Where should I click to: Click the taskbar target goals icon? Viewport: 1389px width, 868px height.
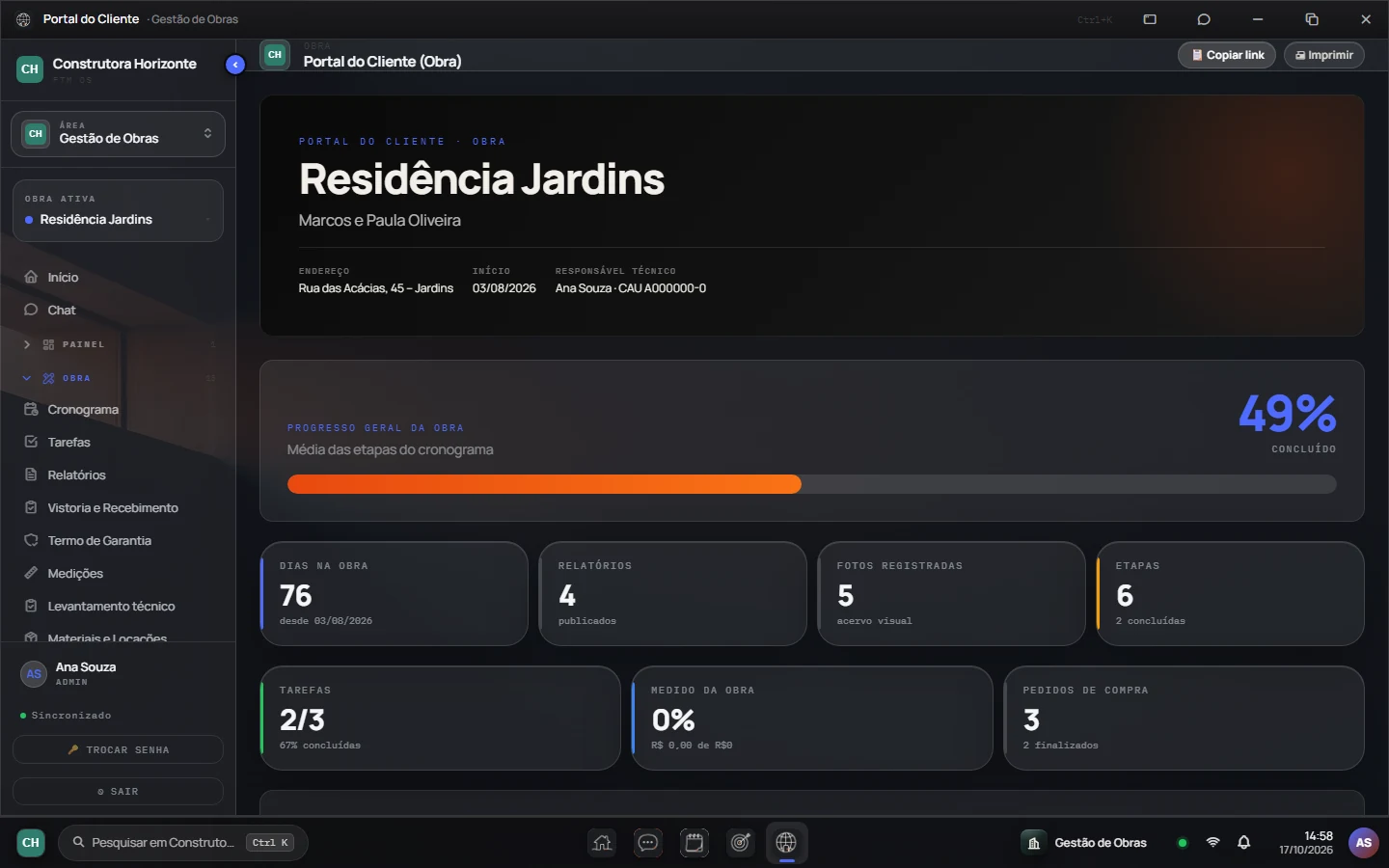coord(741,843)
